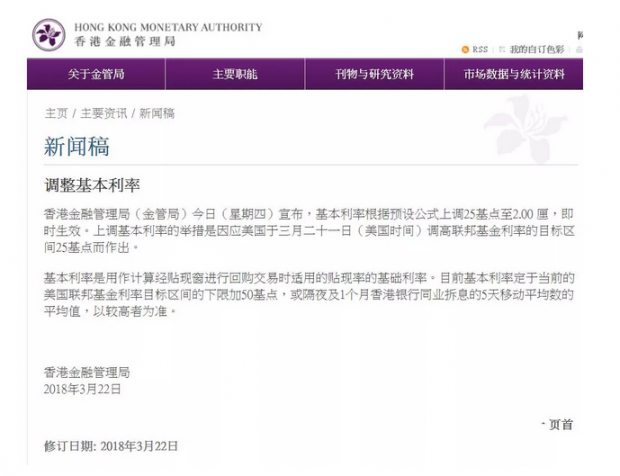620x476 pixels.
Task: Open the 主要职能 navigation menu
Action: [x=235, y=74]
